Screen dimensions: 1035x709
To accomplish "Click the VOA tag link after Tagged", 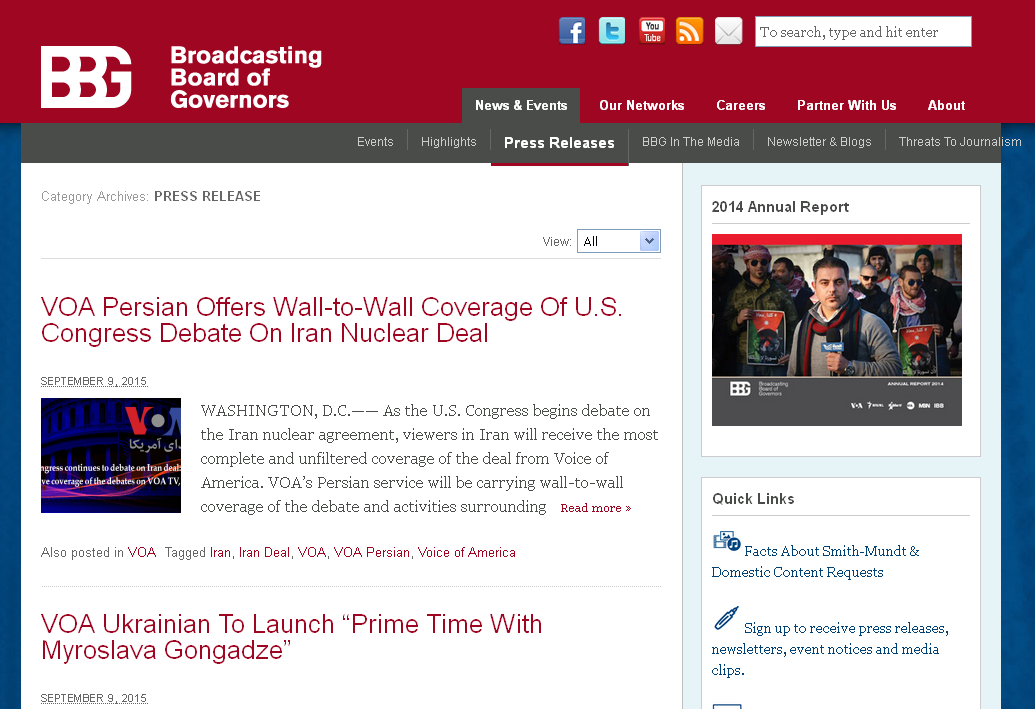I will pos(312,553).
